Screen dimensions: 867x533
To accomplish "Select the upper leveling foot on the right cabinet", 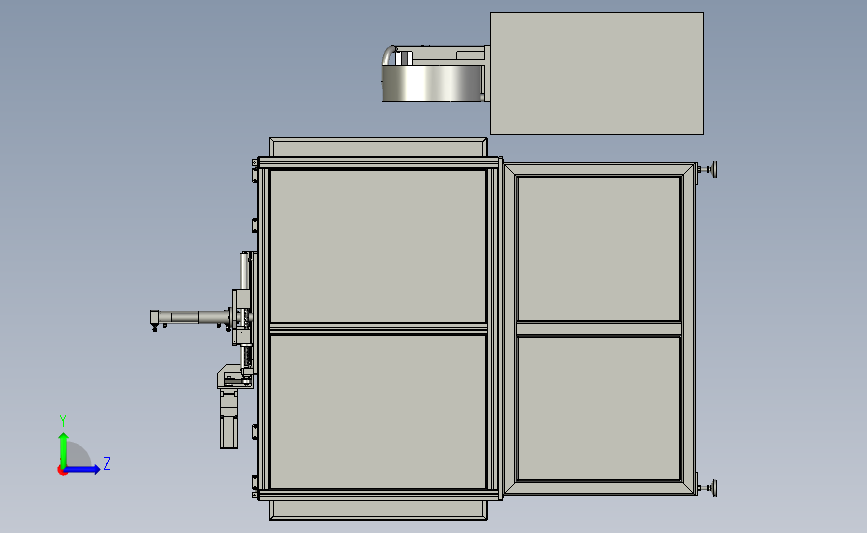I will coord(708,169).
